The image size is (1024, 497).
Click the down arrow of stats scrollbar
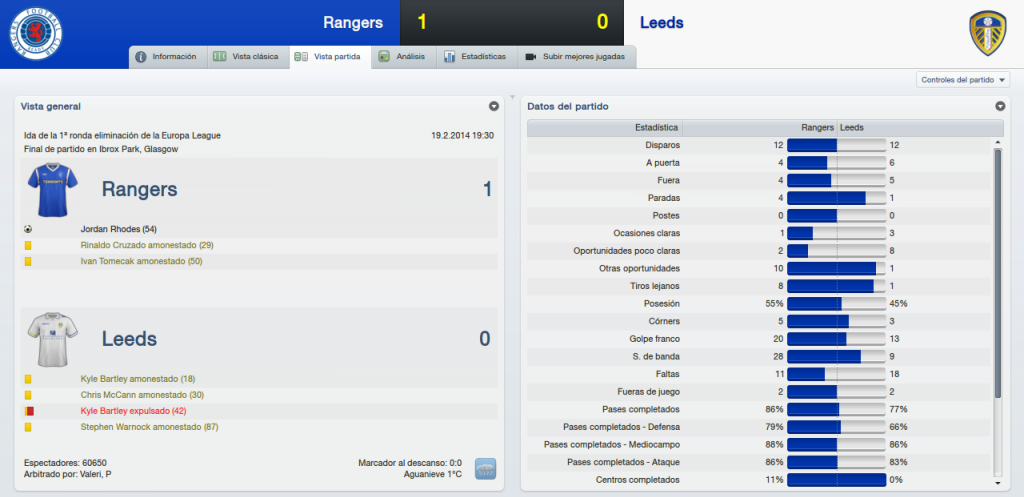(997, 483)
